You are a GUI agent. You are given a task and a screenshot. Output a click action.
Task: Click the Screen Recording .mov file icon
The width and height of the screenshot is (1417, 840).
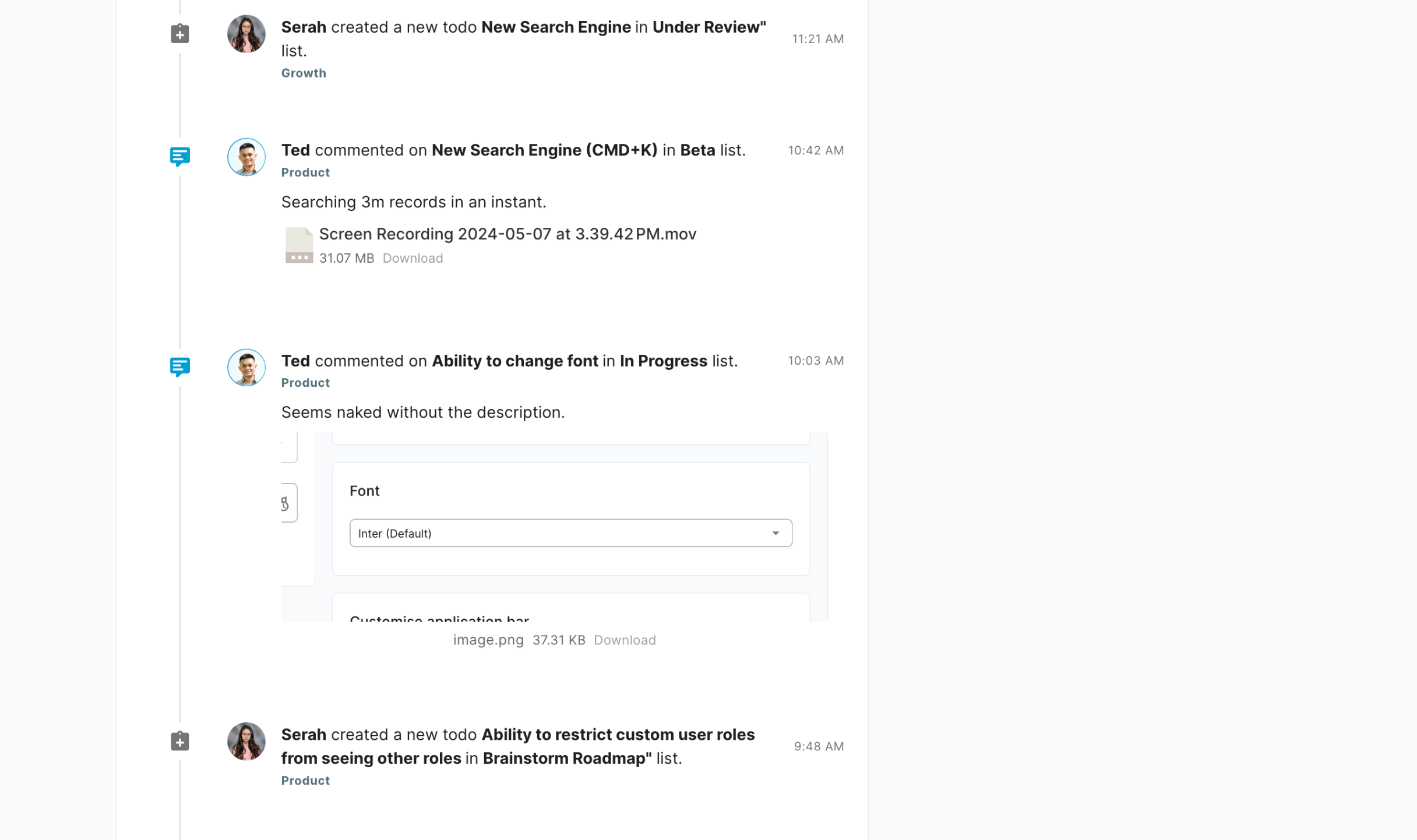pyautogui.click(x=299, y=245)
